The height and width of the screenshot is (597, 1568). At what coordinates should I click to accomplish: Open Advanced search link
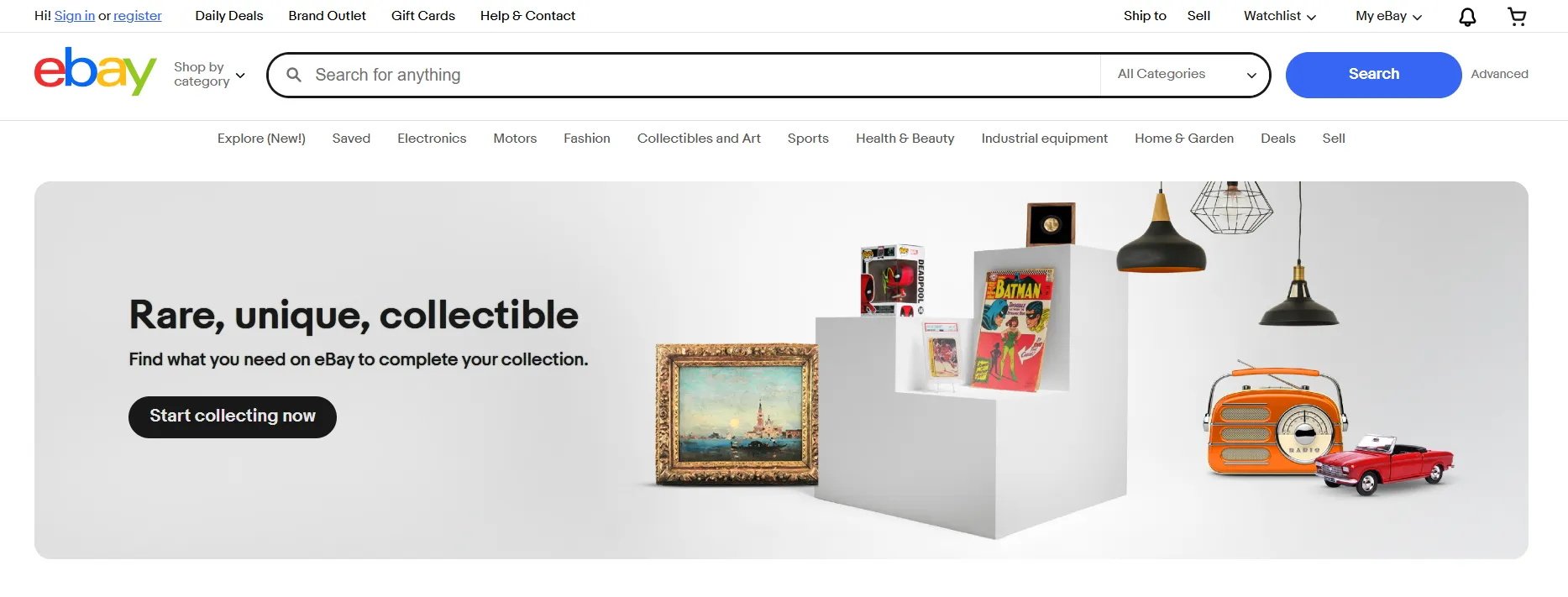[x=1499, y=74]
